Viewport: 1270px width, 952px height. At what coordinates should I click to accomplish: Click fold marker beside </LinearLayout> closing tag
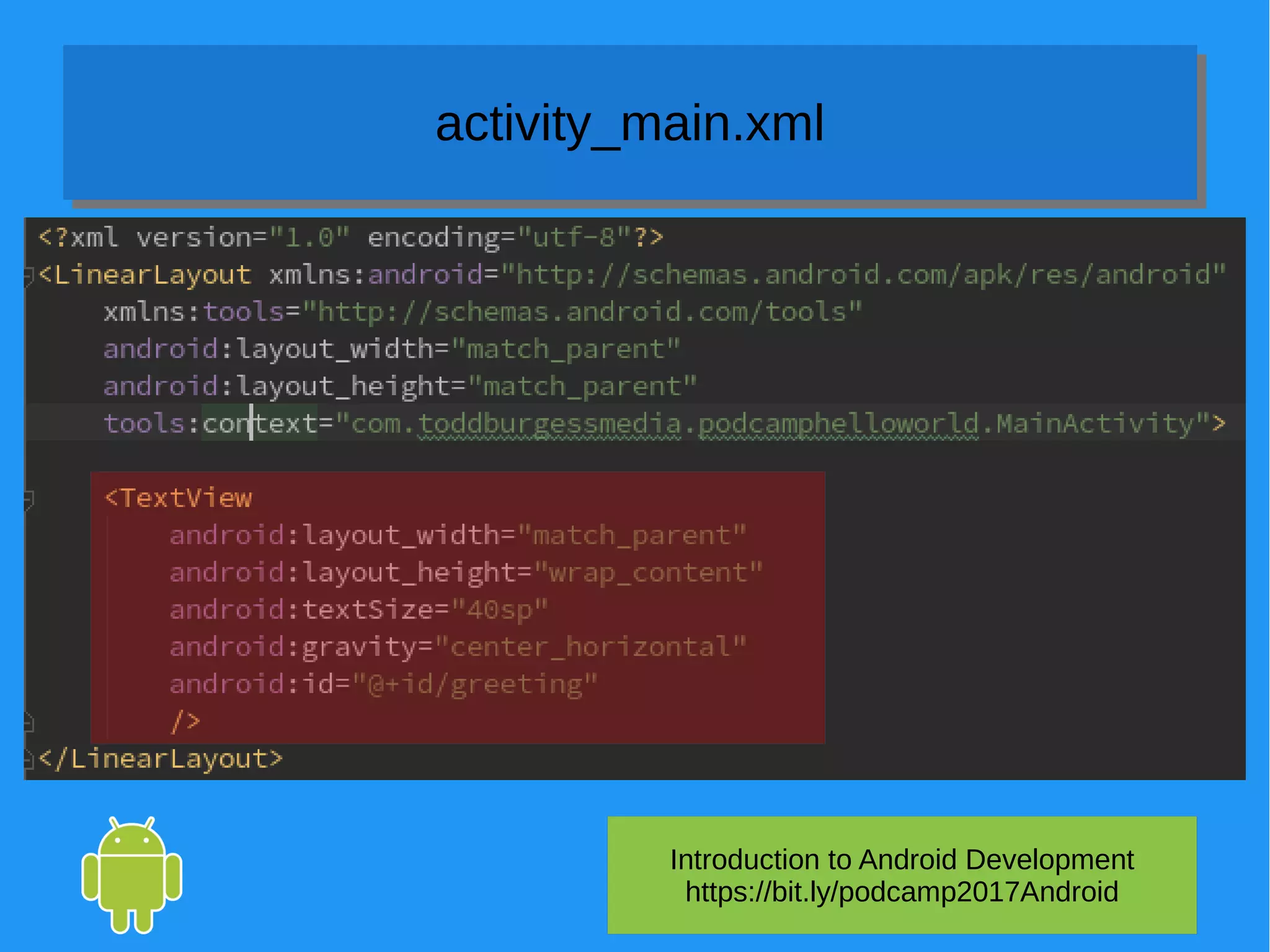(29, 759)
